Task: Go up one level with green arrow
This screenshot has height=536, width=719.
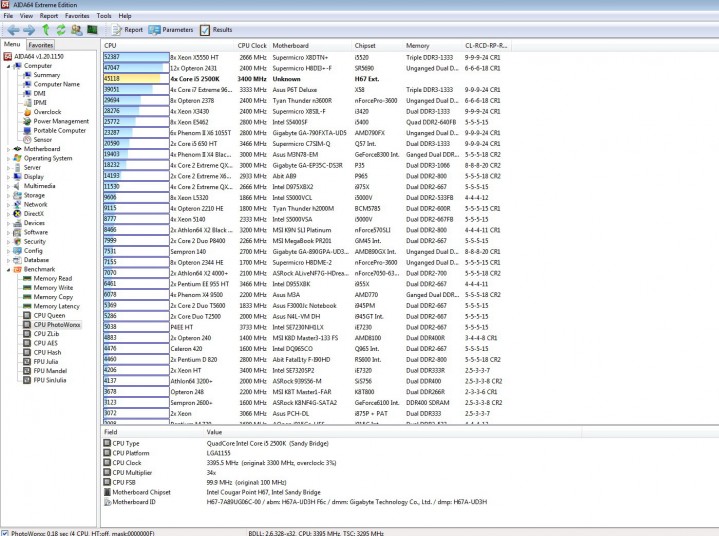Action: click(45, 30)
